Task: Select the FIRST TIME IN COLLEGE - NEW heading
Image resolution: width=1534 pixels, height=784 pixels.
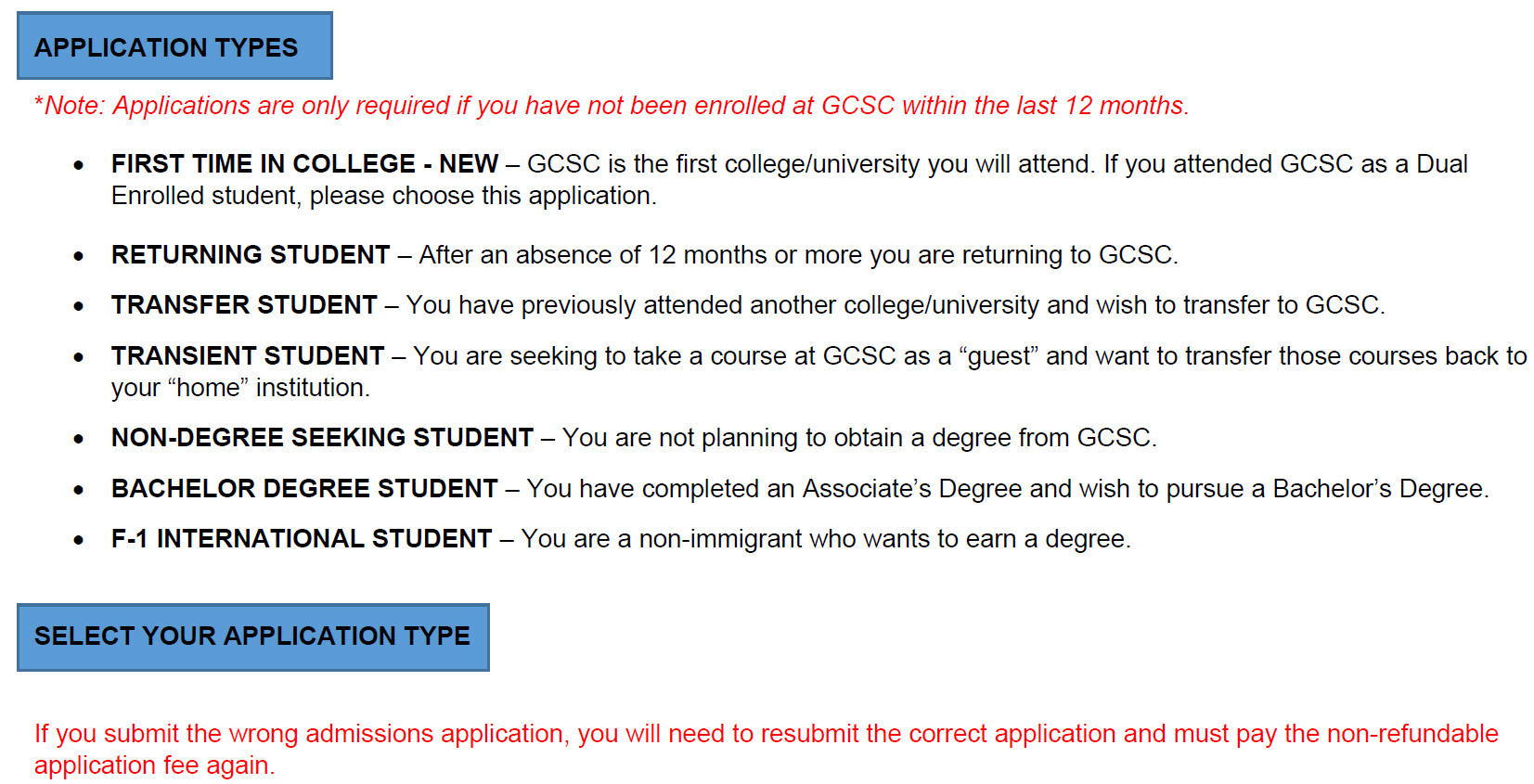Action: (304, 164)
